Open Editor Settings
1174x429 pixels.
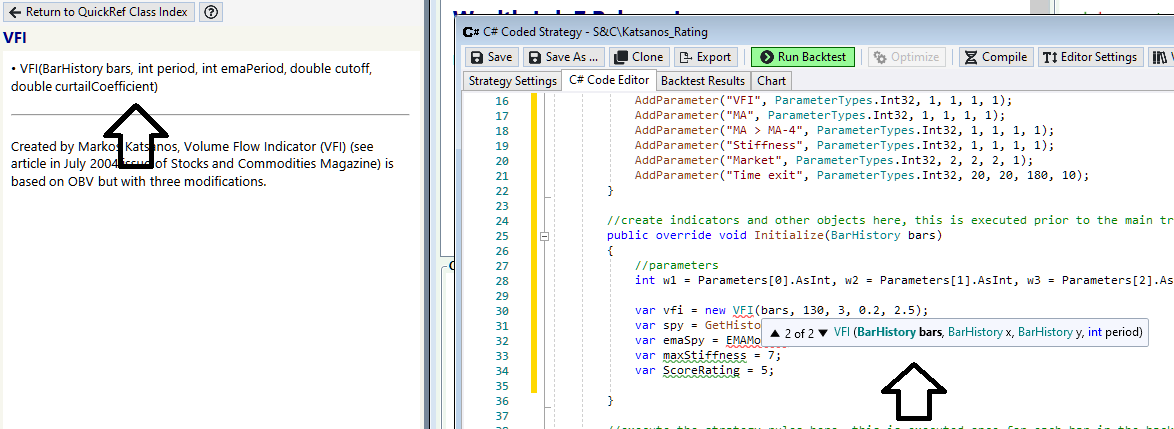point(1090,57)
